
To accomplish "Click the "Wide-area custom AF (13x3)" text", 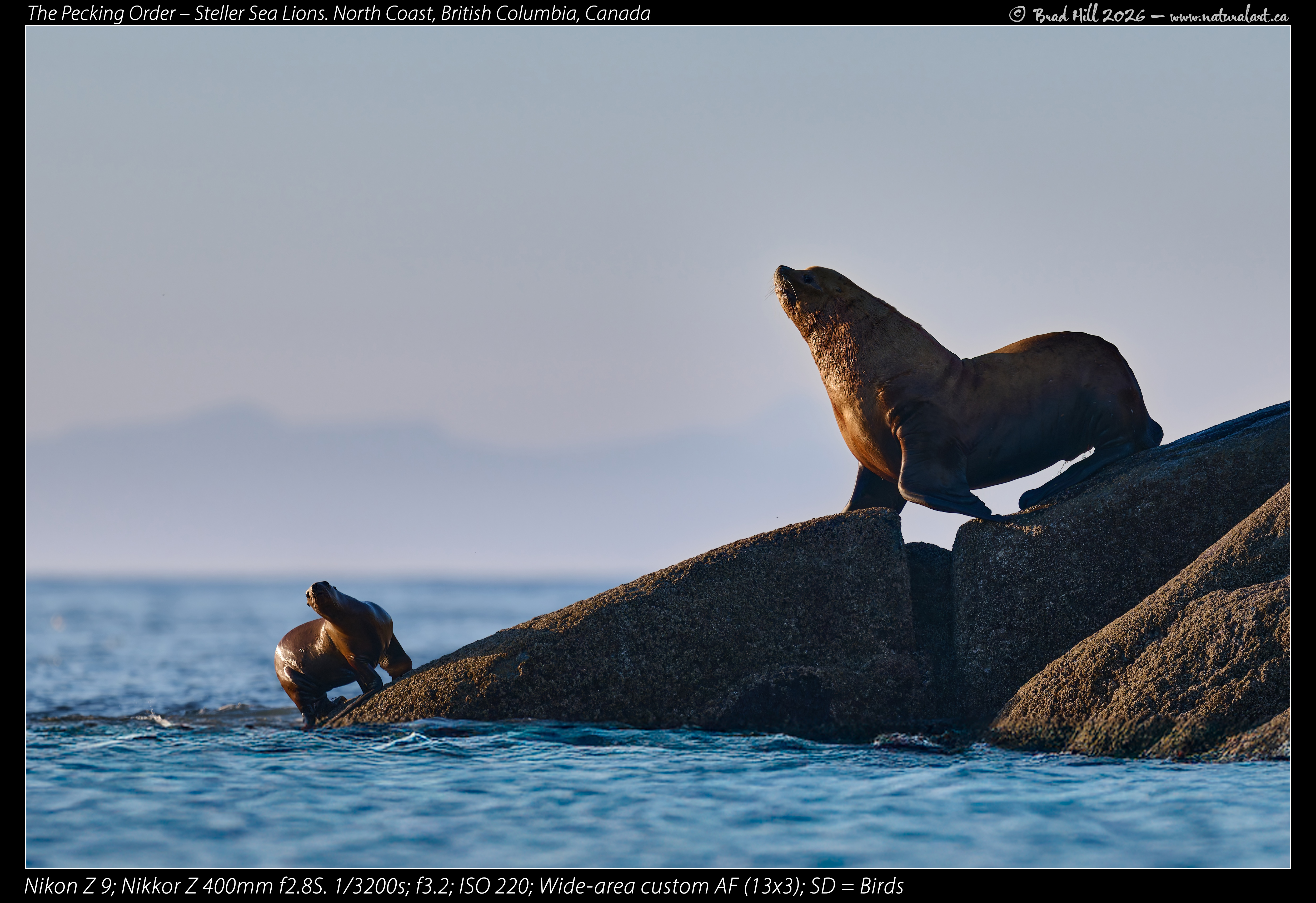I will (x=671, y=886).
